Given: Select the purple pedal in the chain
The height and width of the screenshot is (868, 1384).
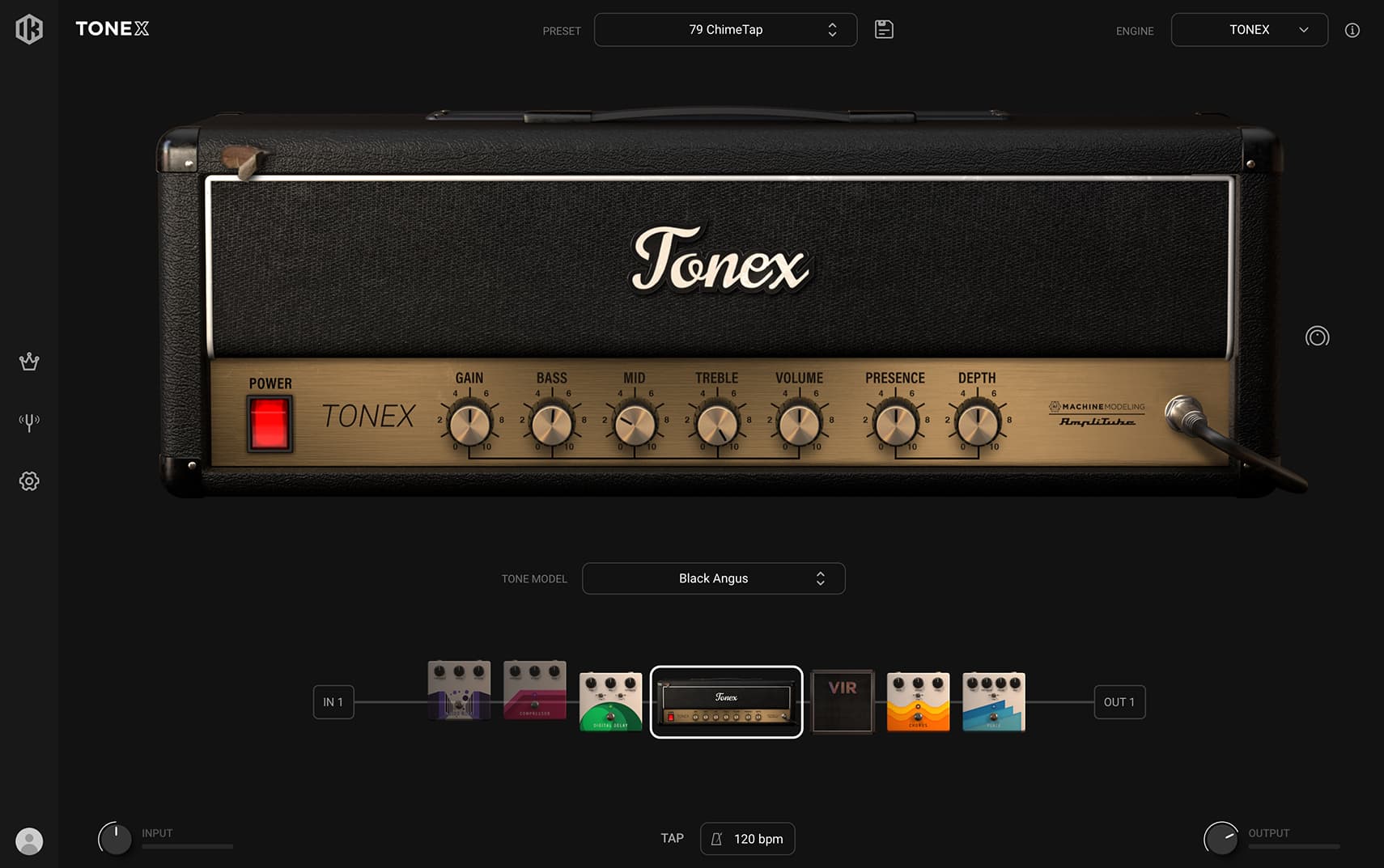Looking at the screenshot, I should pyautogui.click(x=459, y=690).
